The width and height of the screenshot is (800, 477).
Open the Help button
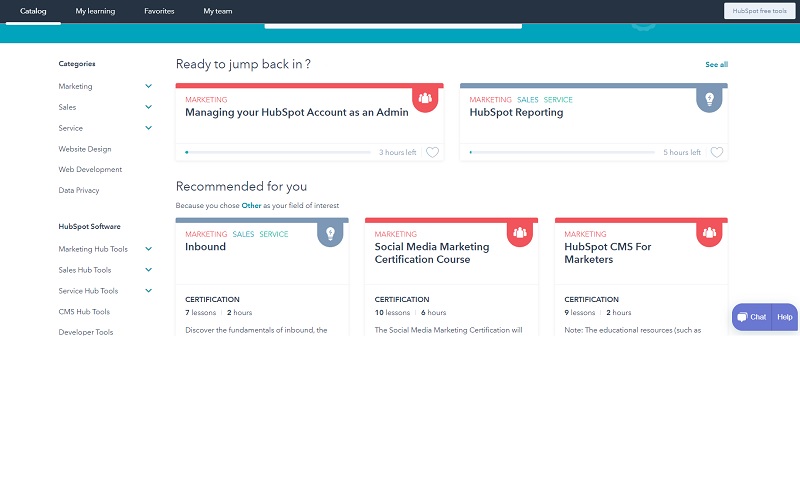(x=785, y=317)
